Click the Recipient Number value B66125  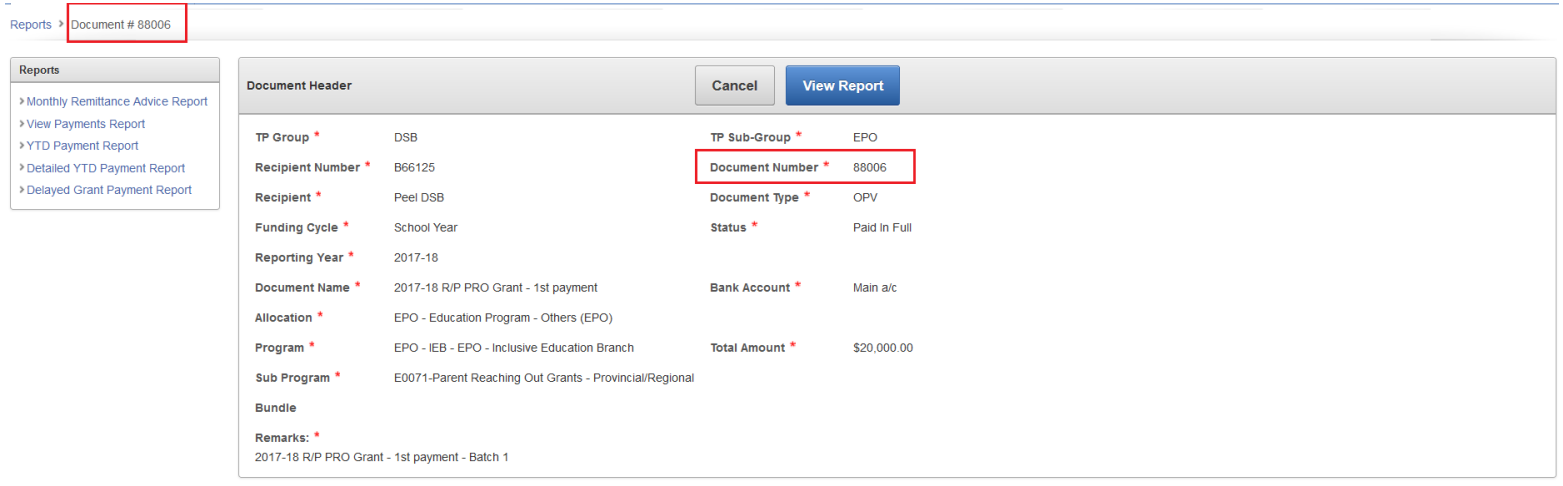(414, 167)
